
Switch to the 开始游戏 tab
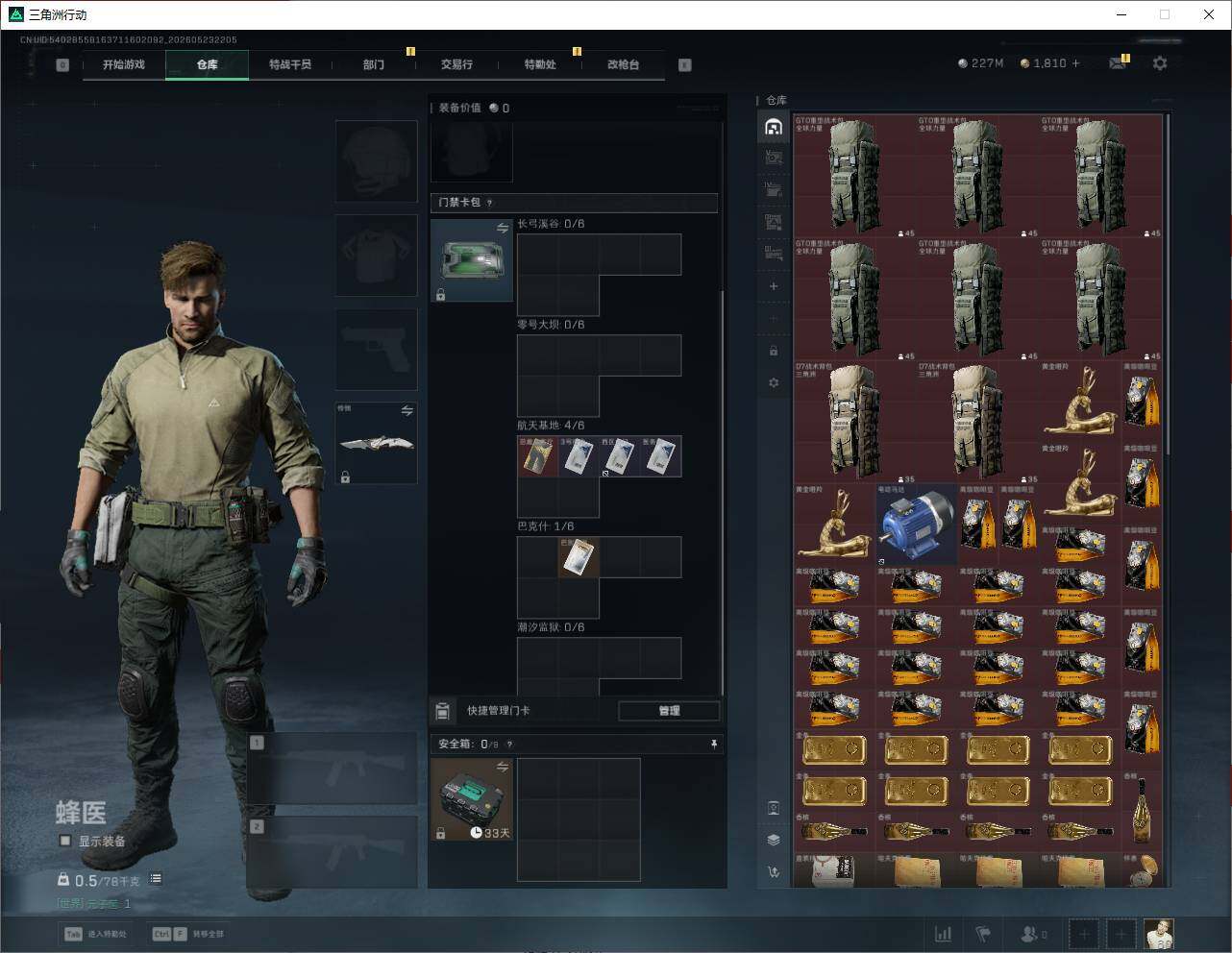pos(124,64)
